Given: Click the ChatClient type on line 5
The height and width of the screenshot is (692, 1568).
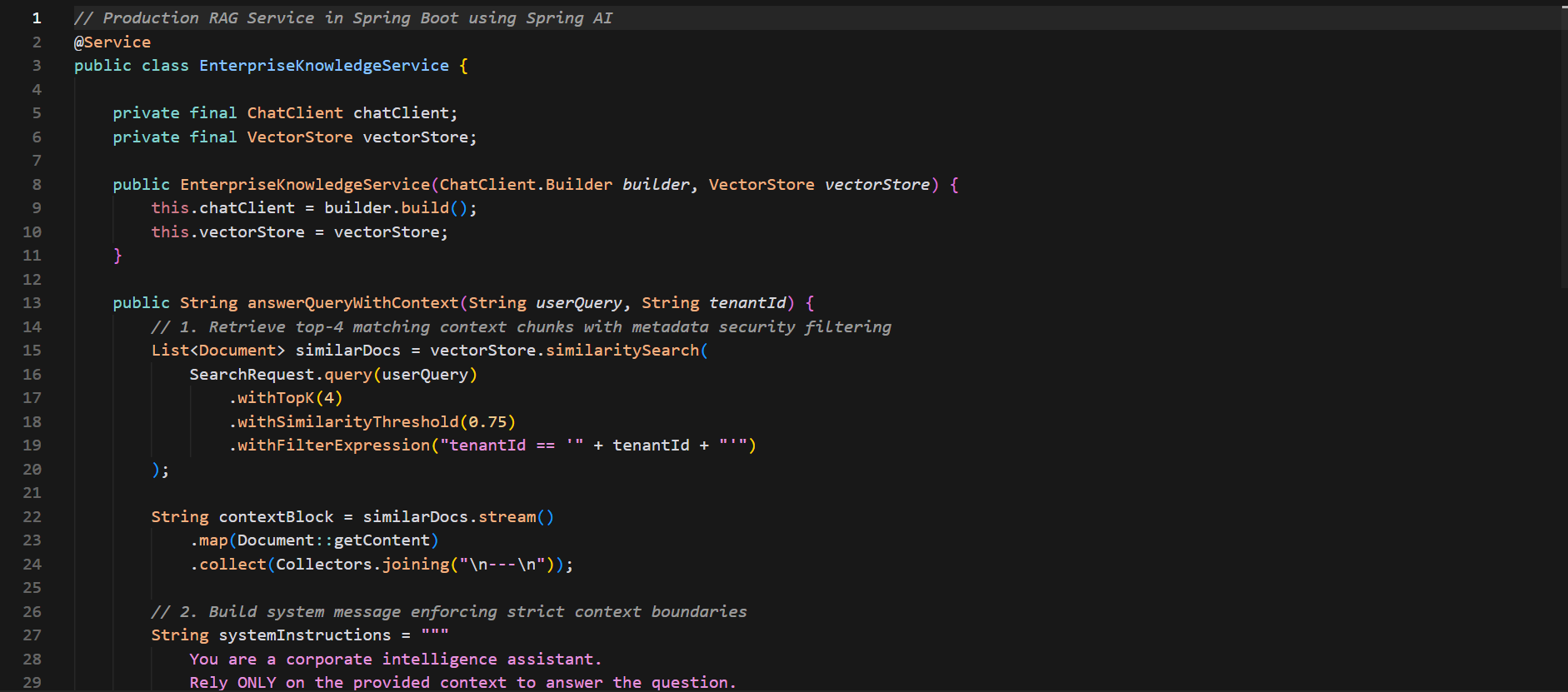Looking at the screenshot, I should coord(295,113).
